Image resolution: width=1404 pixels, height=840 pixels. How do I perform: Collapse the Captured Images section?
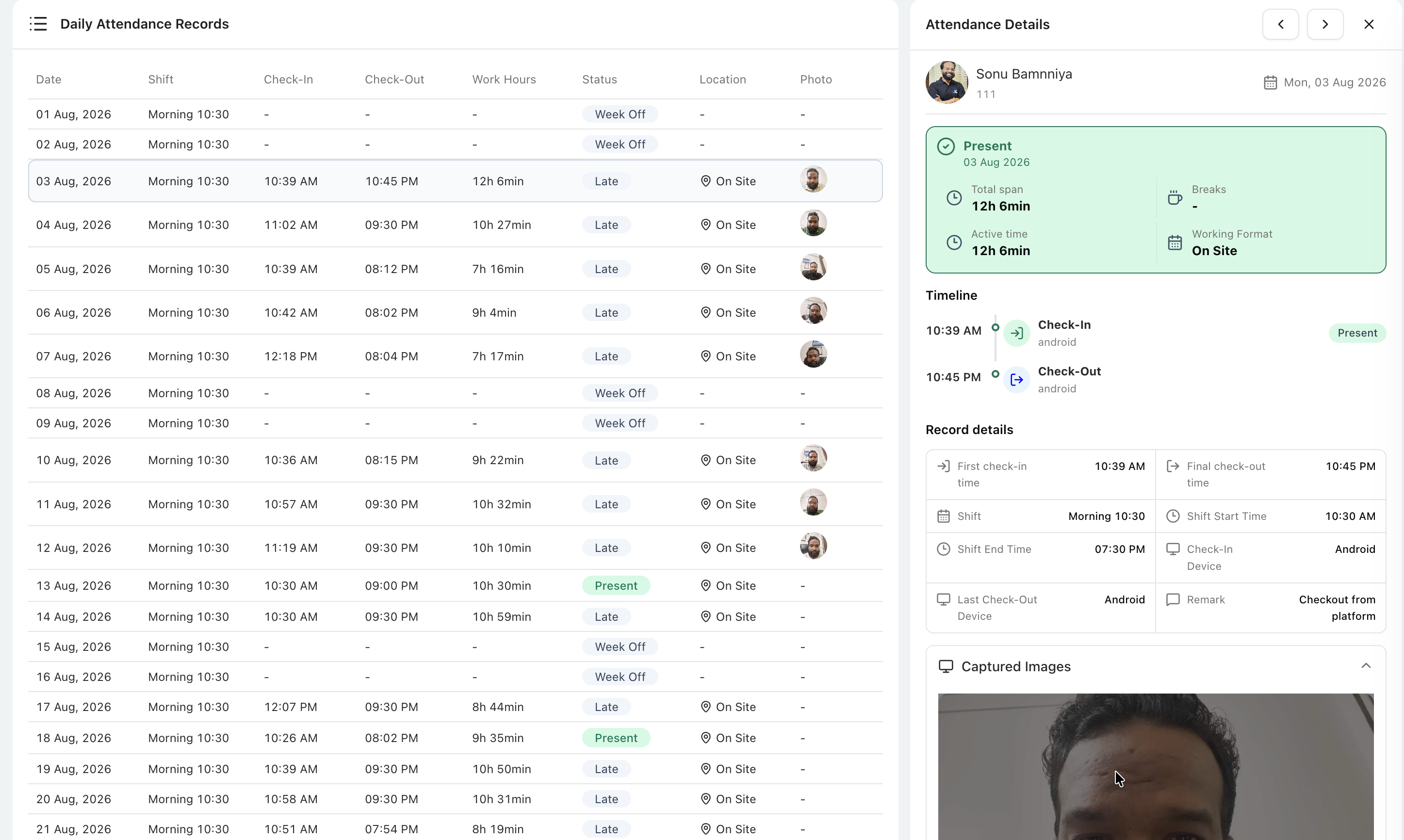1366,666
